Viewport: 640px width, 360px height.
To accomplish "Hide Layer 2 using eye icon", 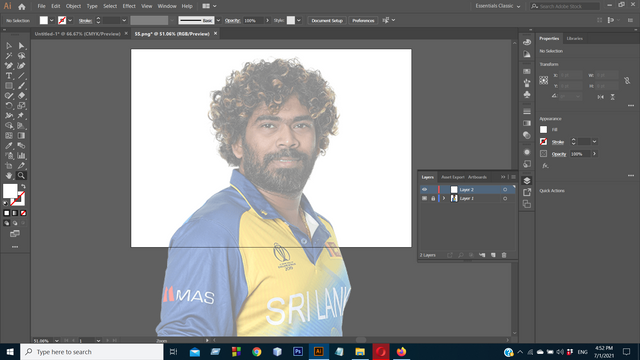I will pyautogui.click(x=424, y=189).
